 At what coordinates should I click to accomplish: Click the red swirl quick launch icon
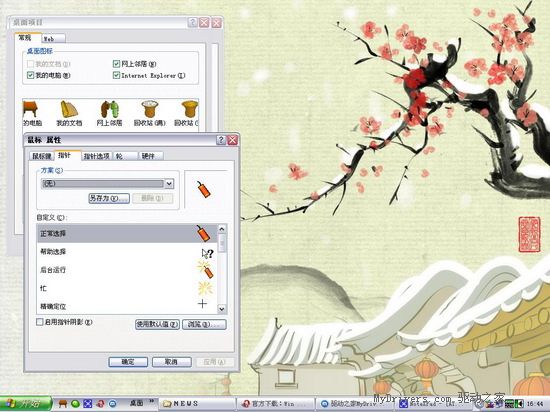(100, 404)
